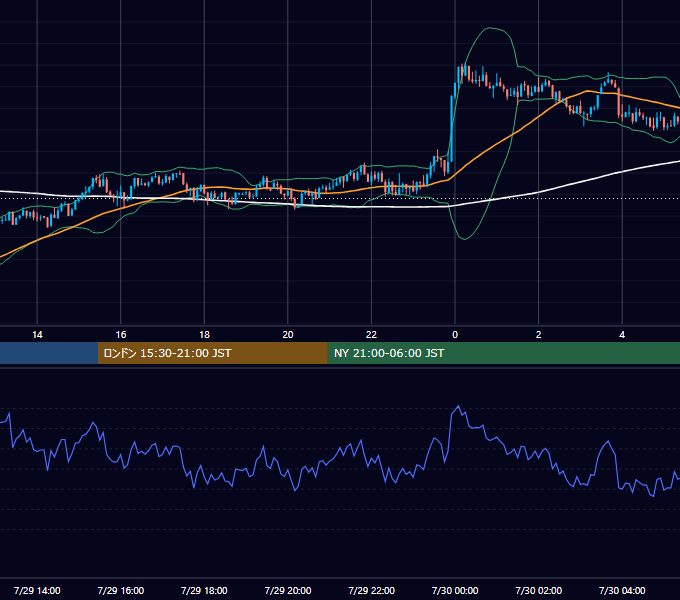The image size is (680, 600).
Task: Click the 7/29 16:00 time label
Action: [121, 590]
